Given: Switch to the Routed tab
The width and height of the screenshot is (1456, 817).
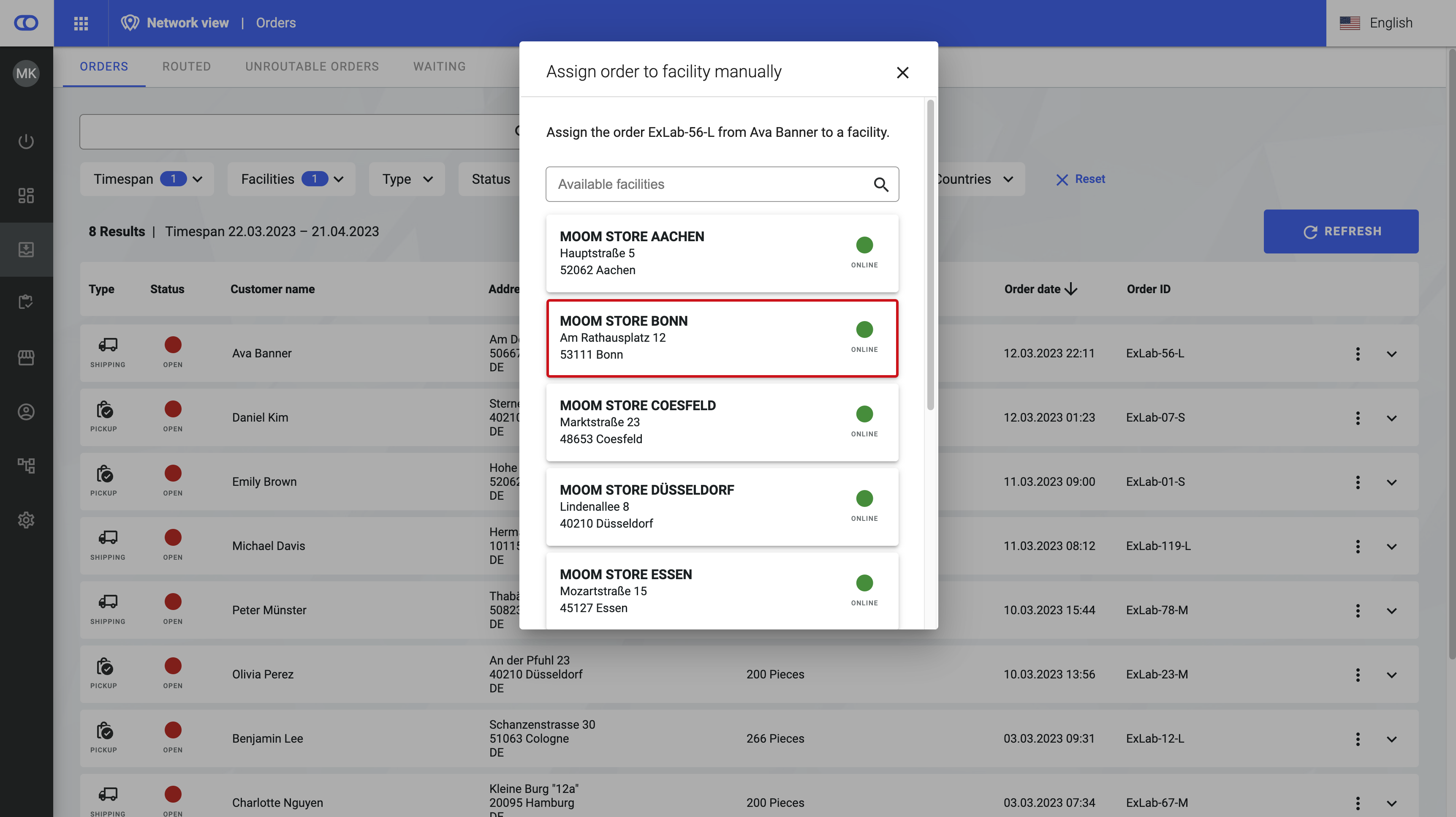Looking at the screenshot, I should coord(187,67).
